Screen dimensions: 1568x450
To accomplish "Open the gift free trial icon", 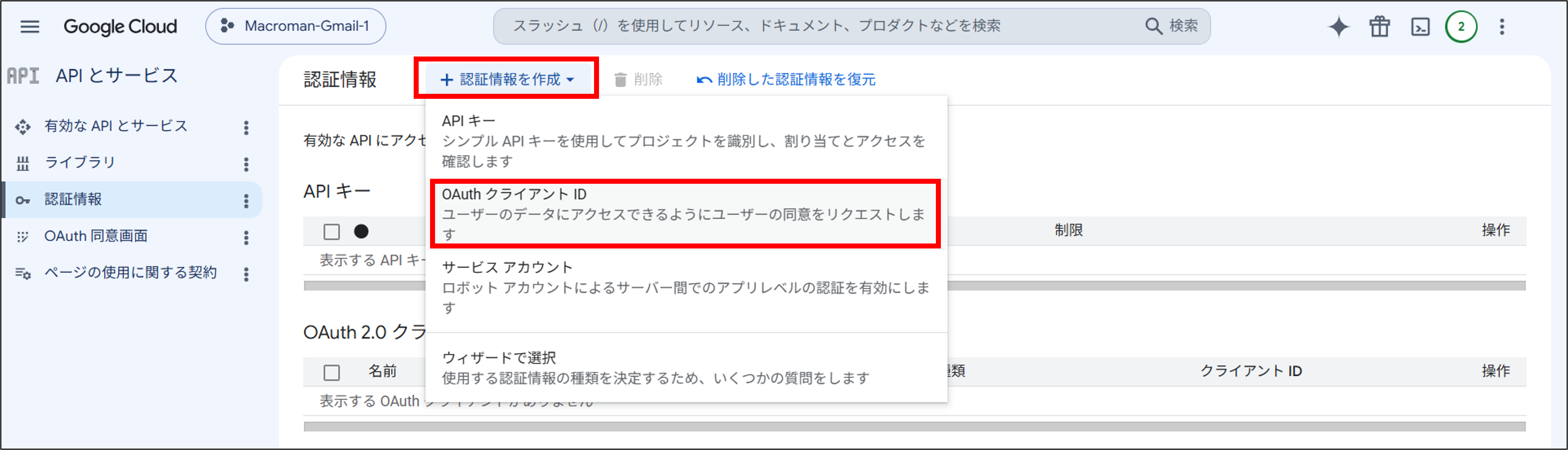I will click(x=1379, y=27).
